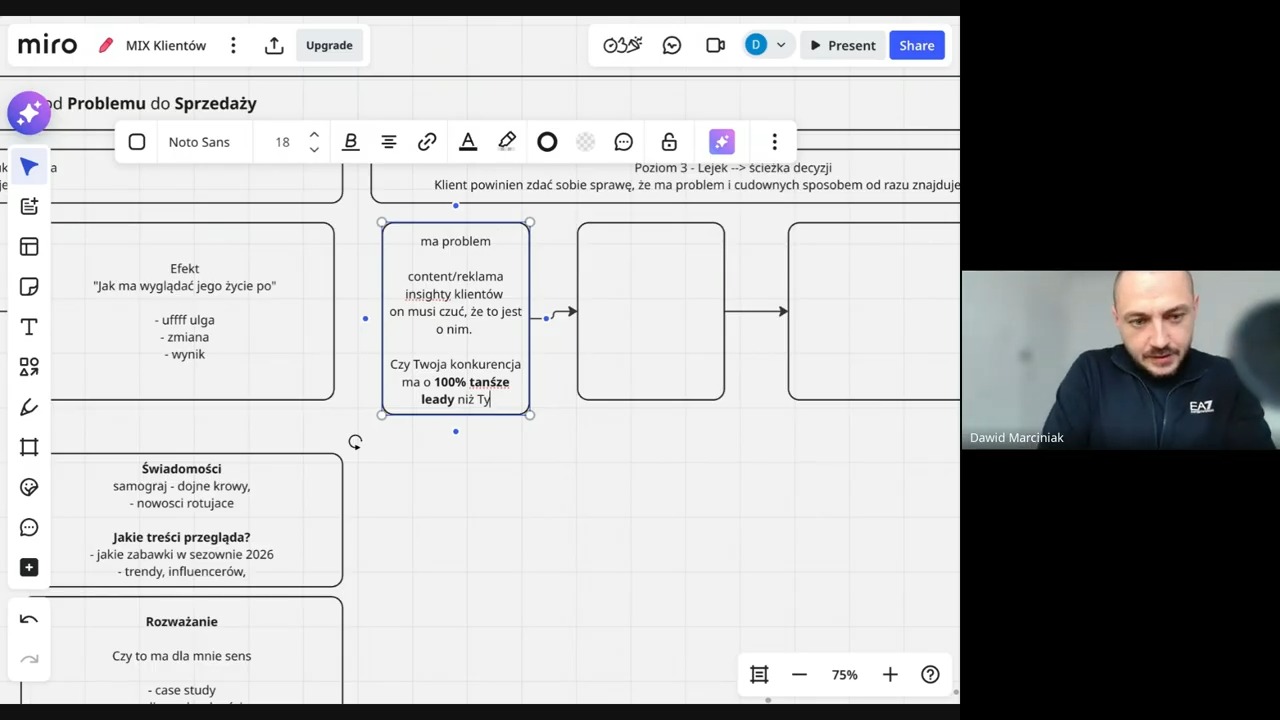Expand the user avatar dropdown arrow
The height and width of the screenshot is (720, 1280).
pos(781,45)
